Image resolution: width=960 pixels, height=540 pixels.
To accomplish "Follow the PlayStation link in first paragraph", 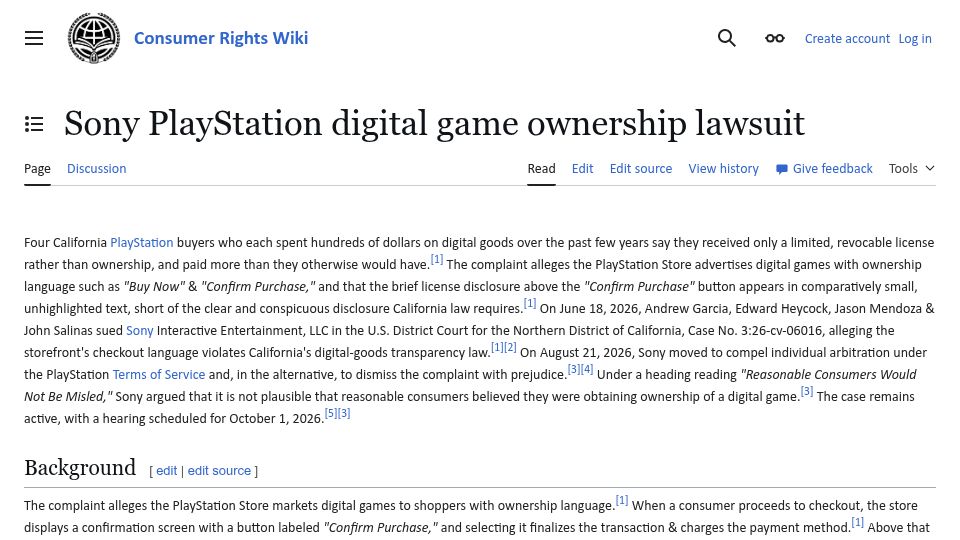I will click(141, 242).
